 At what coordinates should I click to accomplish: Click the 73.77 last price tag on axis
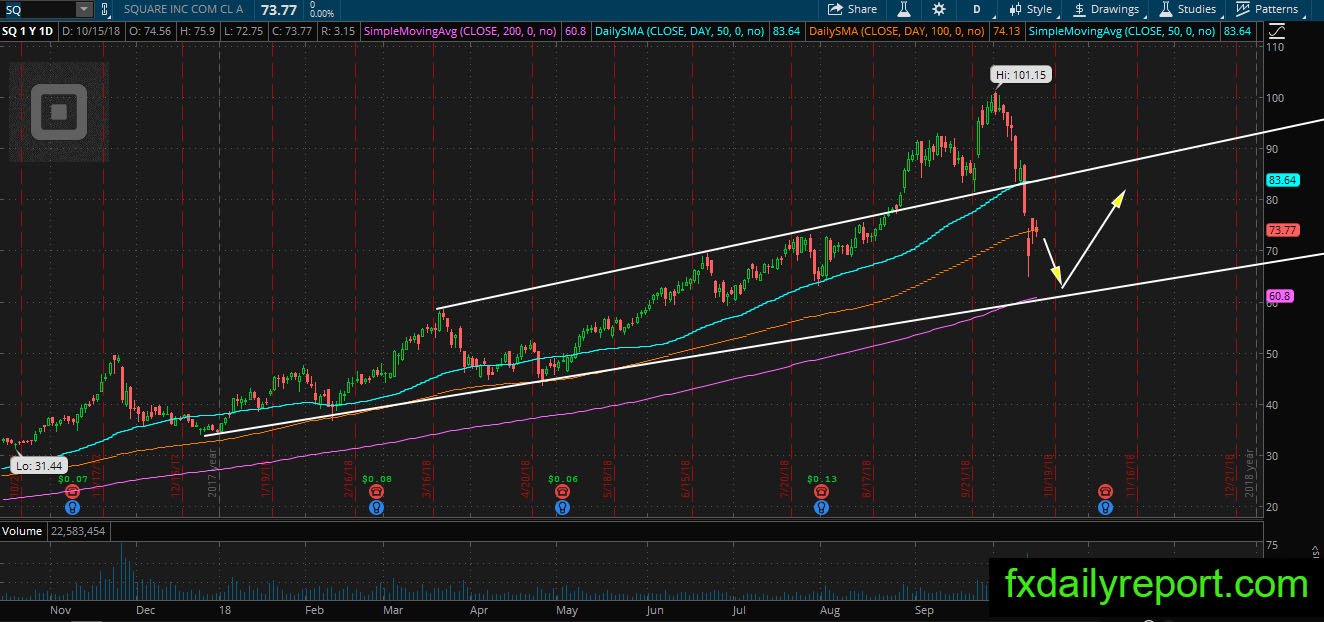point(1282,230)
